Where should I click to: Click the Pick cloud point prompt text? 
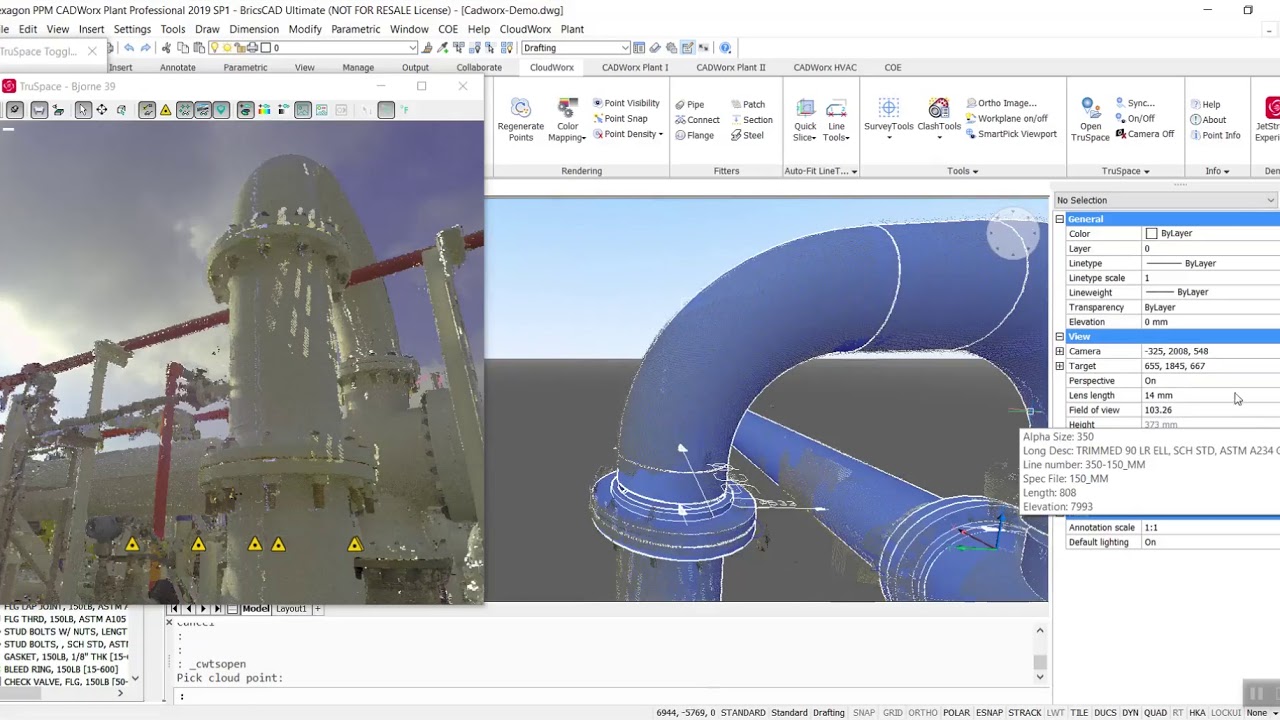(230, 678)
